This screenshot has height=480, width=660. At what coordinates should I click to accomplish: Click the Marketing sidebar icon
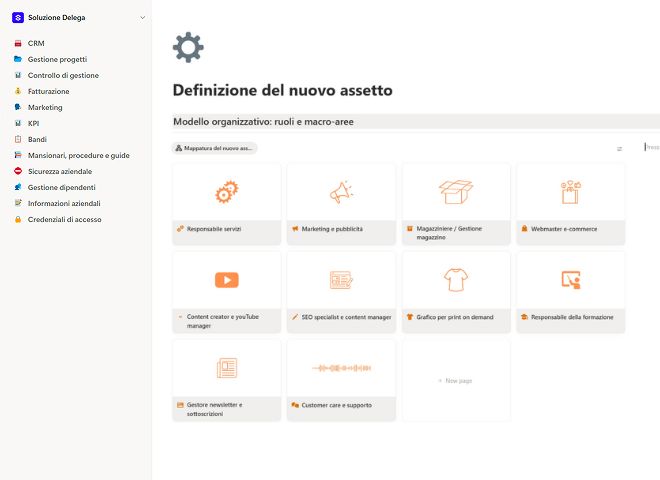point(18,107)
